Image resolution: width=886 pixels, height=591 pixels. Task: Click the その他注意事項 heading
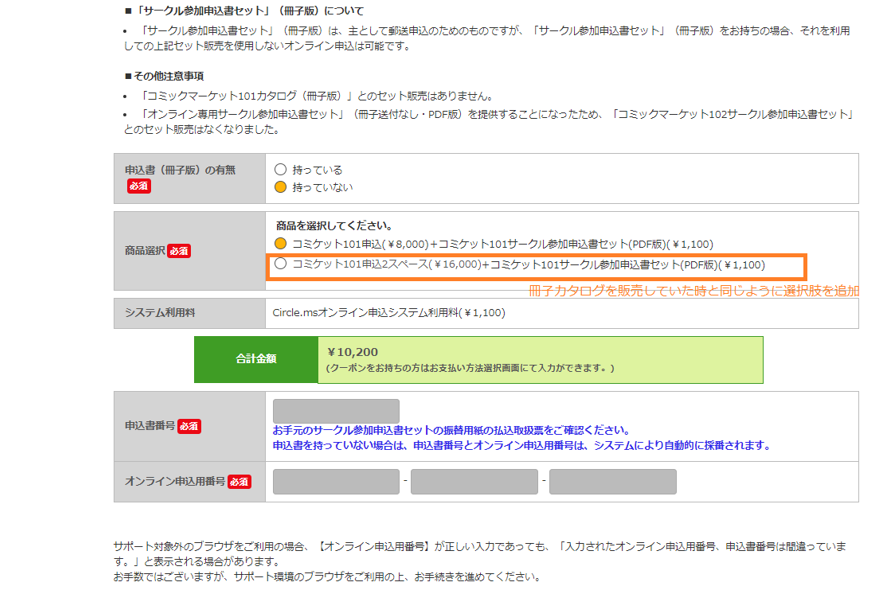pos(168,76)
